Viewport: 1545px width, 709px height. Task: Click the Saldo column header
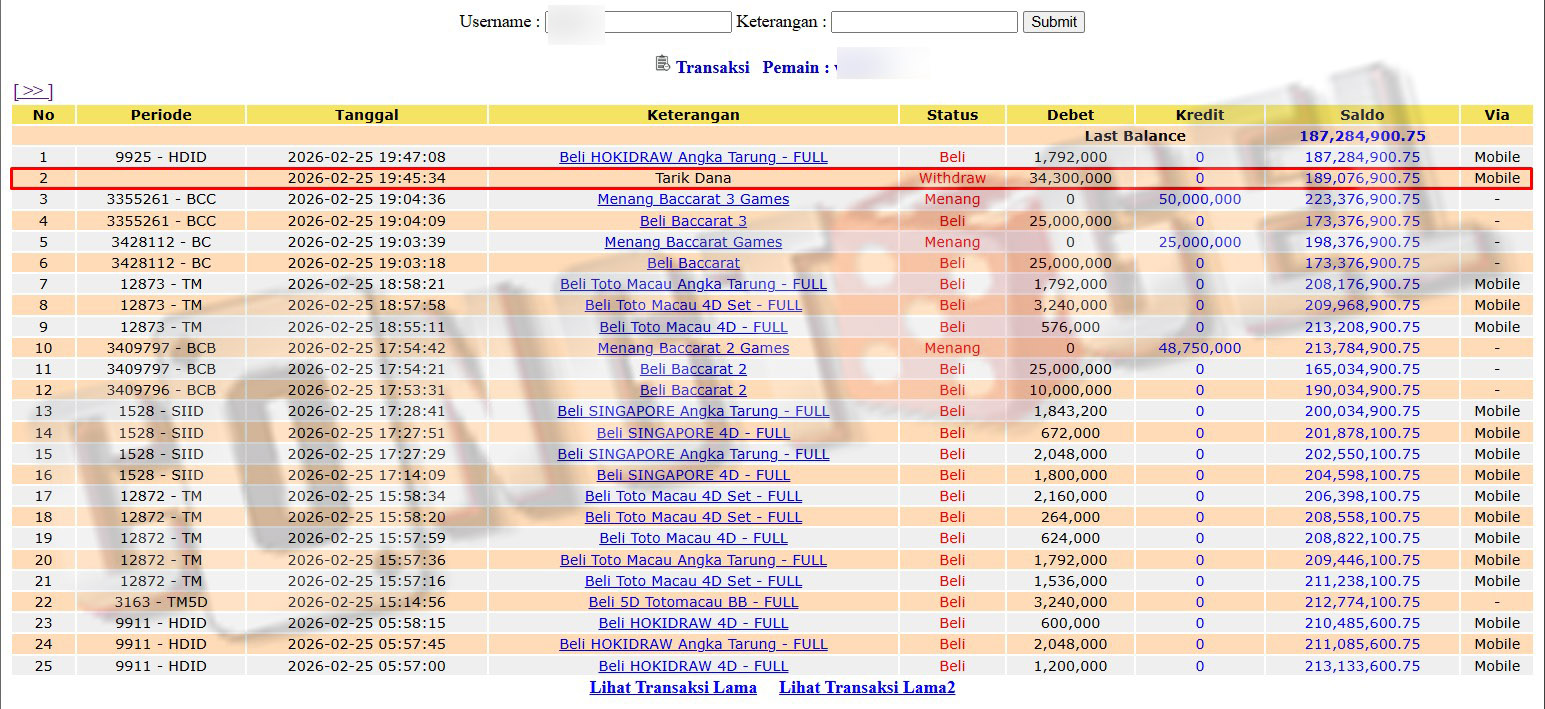tap(1362, 115)
